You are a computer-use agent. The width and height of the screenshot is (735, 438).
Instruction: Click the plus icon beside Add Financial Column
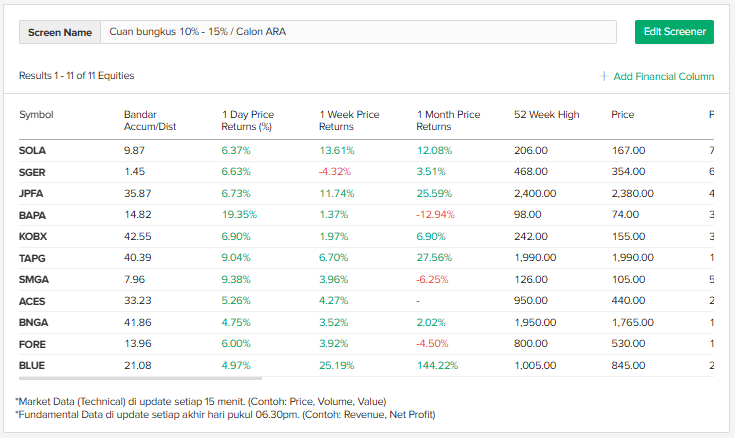(604, 76)
